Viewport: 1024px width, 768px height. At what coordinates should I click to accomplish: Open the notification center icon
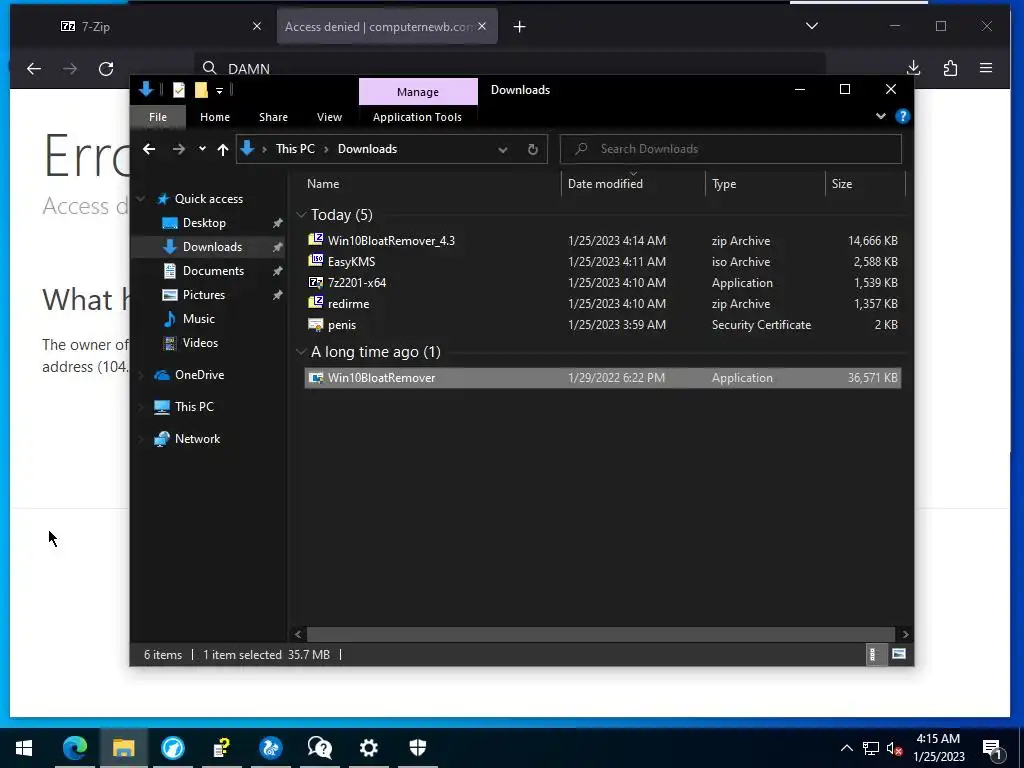[x=993, y=749]
